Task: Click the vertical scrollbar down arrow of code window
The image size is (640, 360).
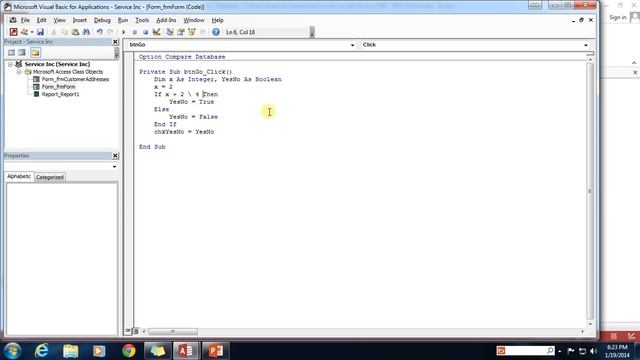Action: [x=590, y=324]
